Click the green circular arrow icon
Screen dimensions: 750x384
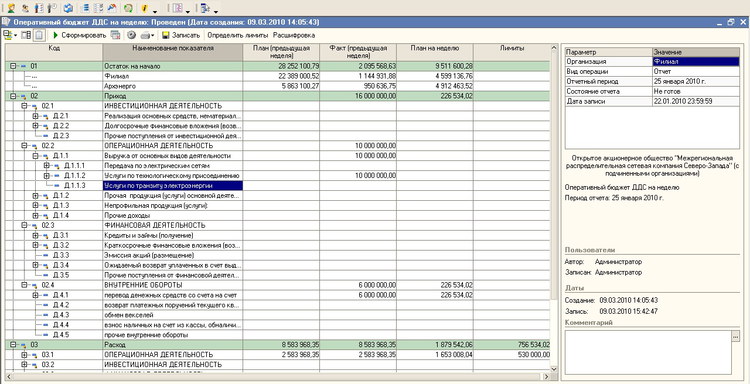128,8
